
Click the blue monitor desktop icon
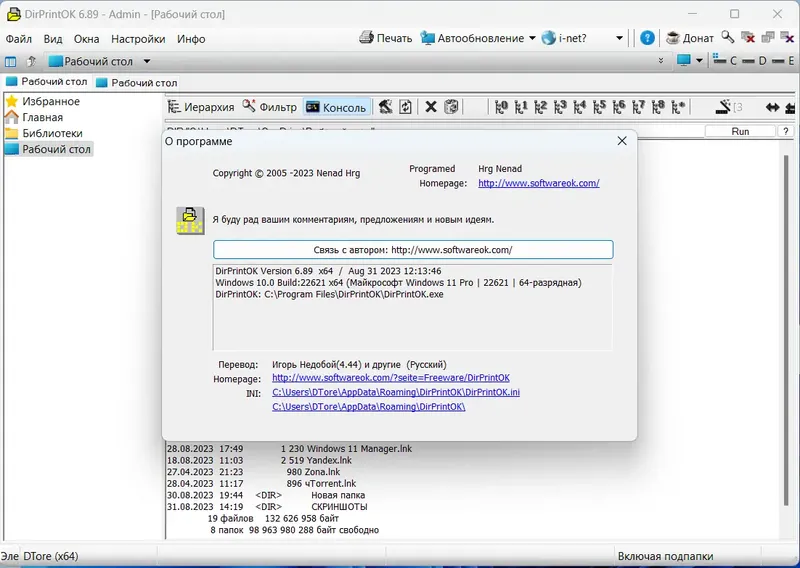(x=683, y=61)
